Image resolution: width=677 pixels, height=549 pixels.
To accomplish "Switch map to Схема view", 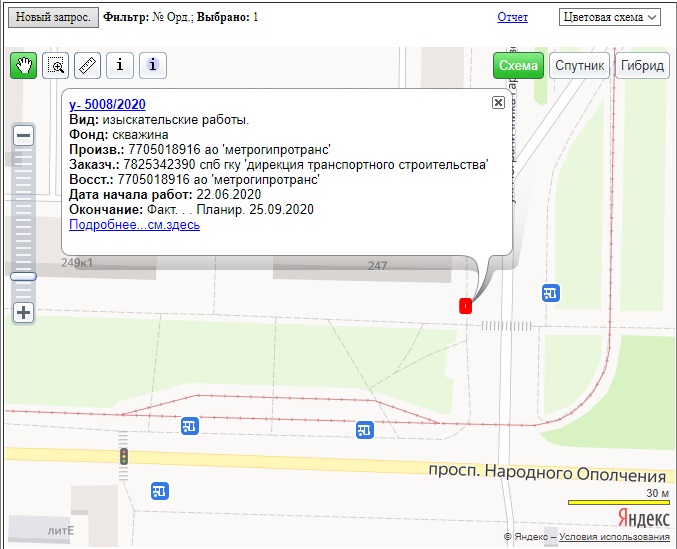I will pos(518,66).
